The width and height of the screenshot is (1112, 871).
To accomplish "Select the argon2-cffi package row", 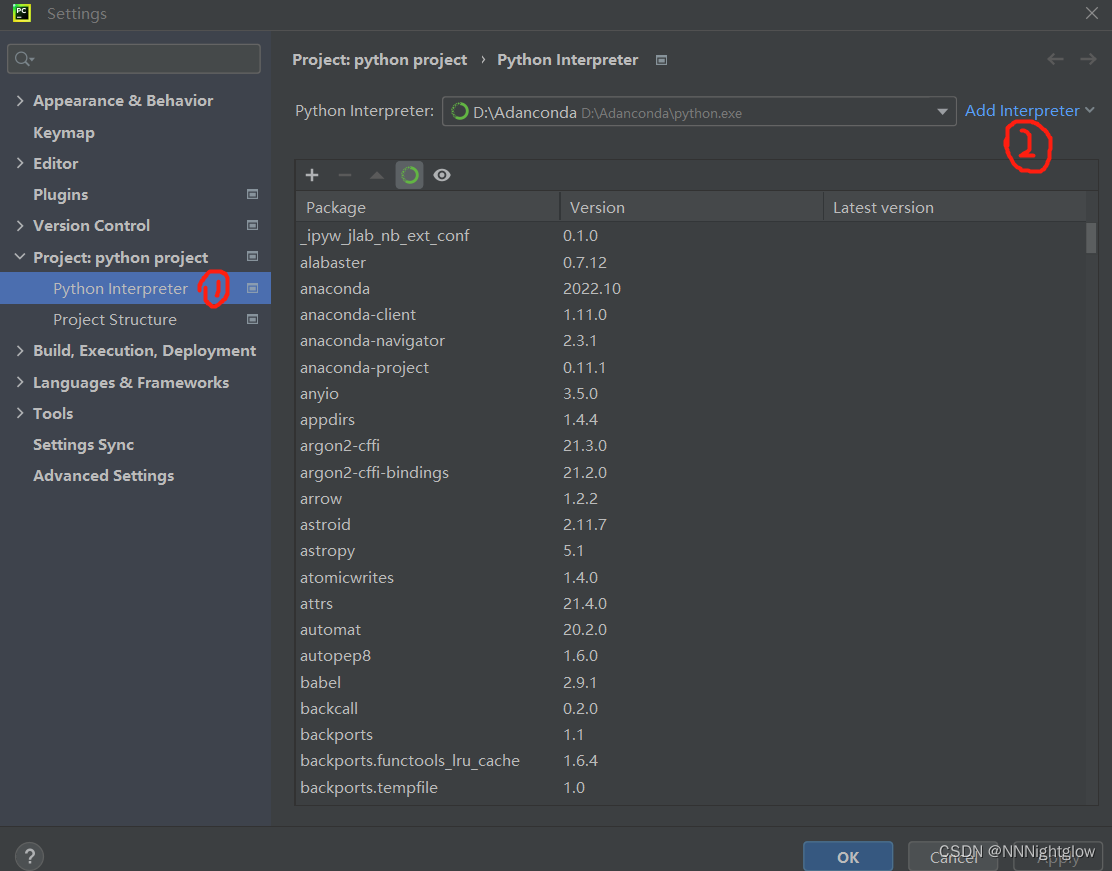I will [691, 445].
